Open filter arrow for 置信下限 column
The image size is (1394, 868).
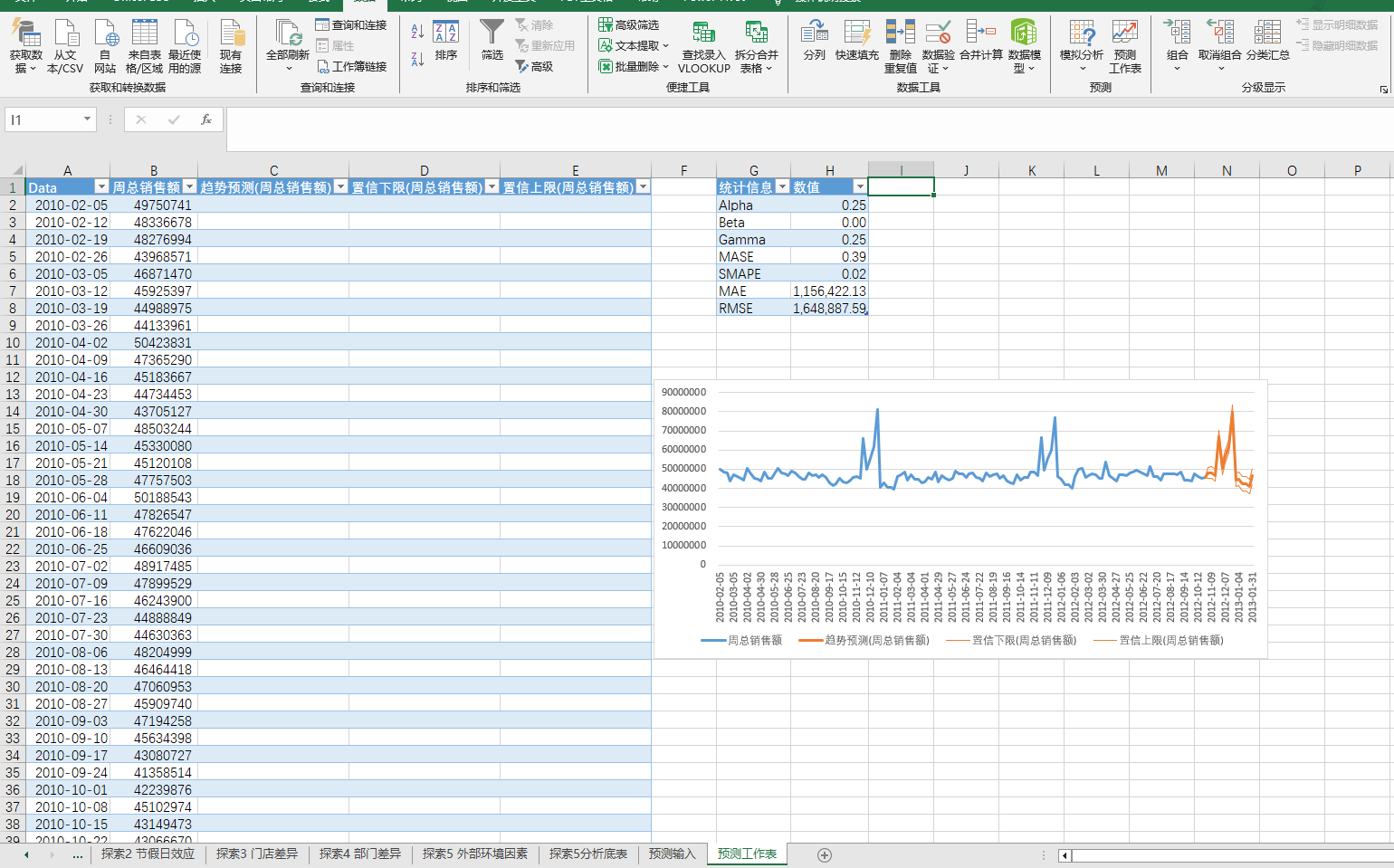click(x=492, y=187)
